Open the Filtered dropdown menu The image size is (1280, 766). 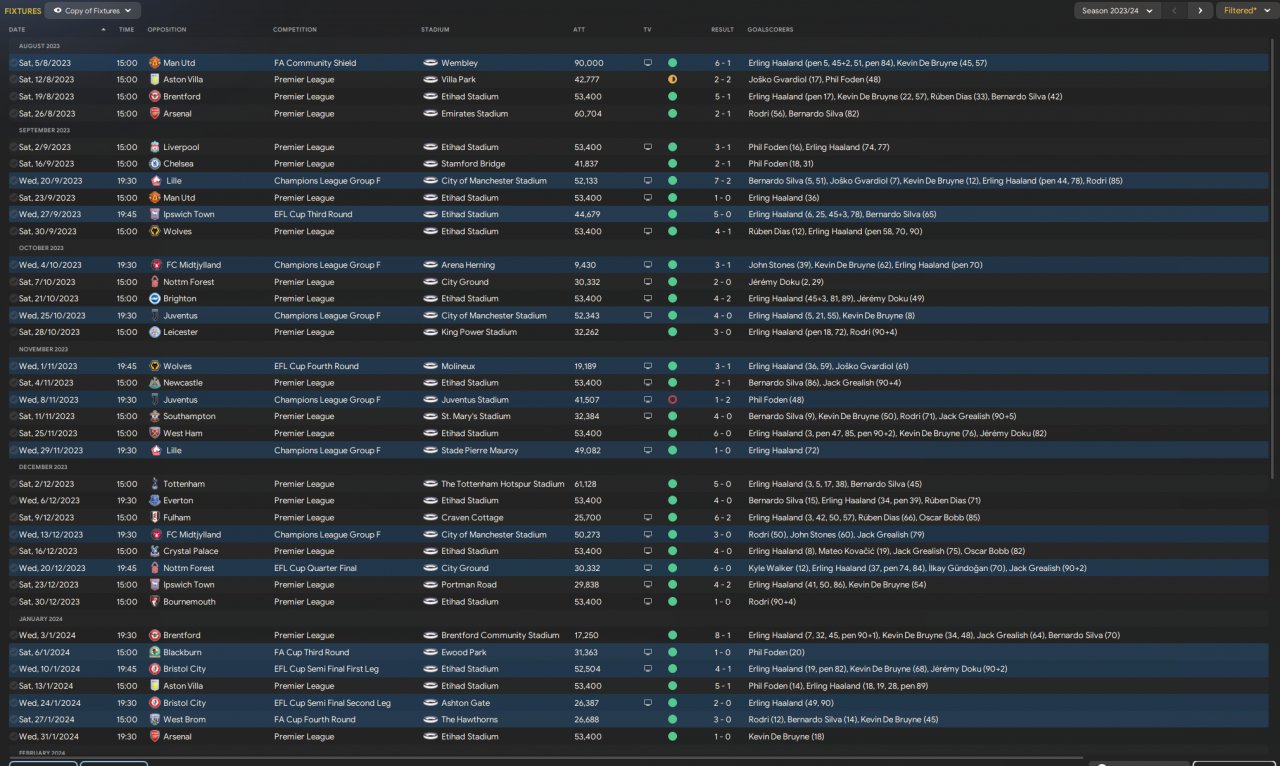tap(1247, 11)
